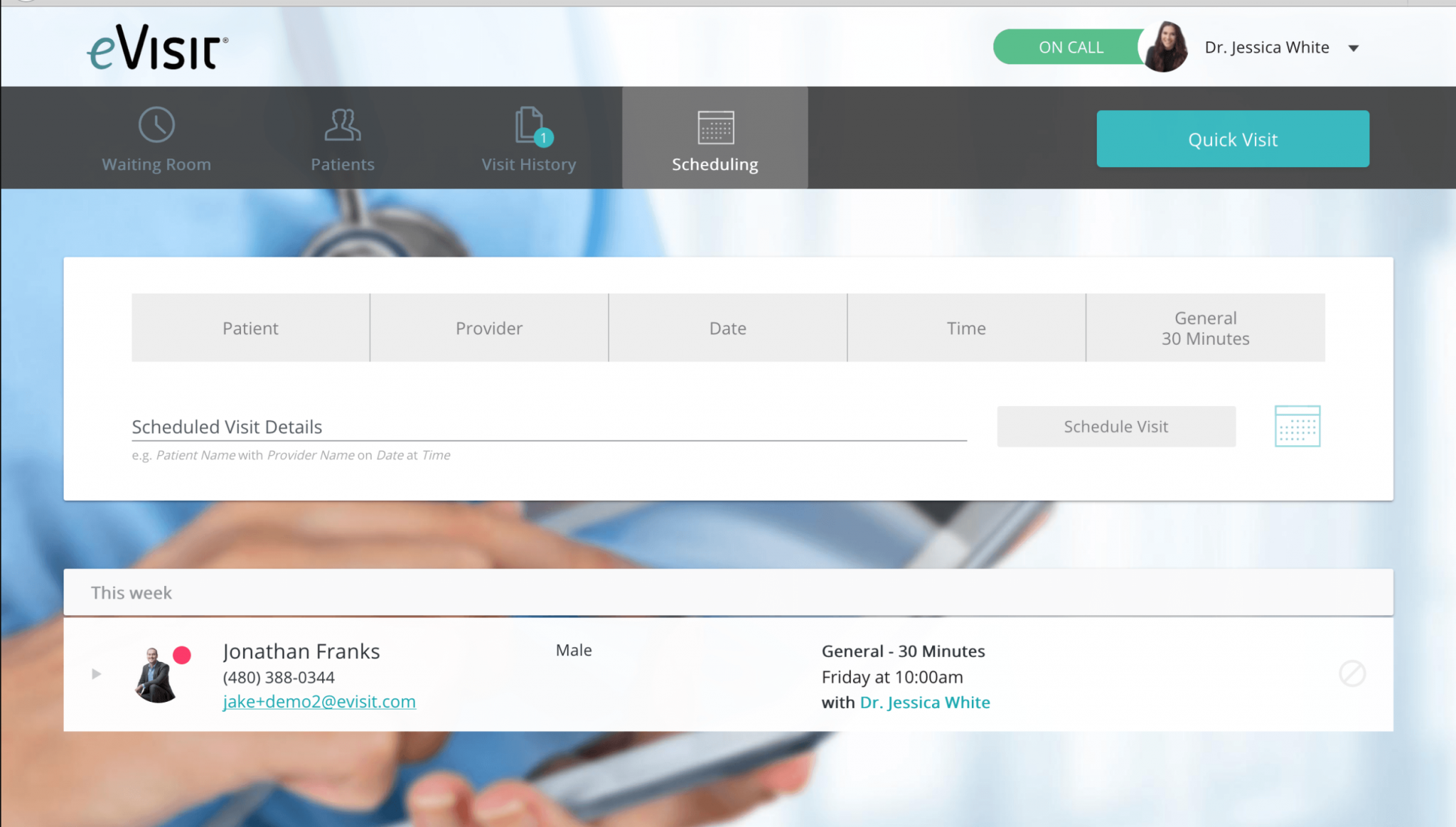Open the Provider selector field

489,328
